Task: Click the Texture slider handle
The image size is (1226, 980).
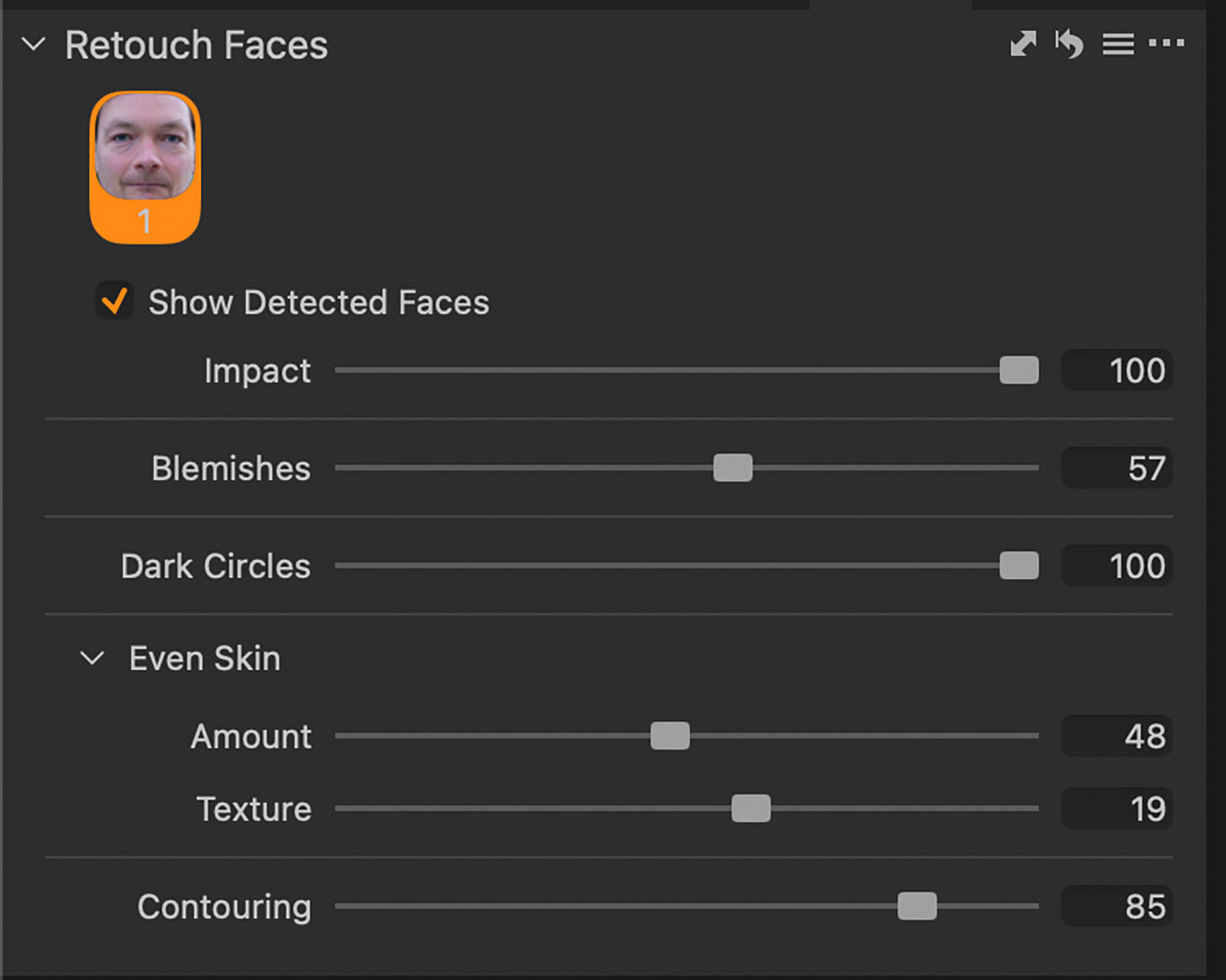Action: pyautogui.click(x=750, y=808)
